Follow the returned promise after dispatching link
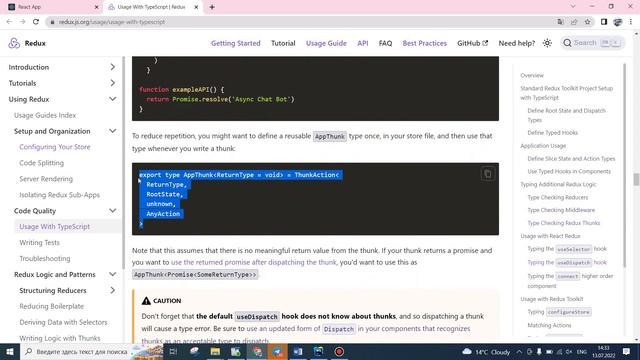The height and width of the screenshot is (360, 640). click(x=253, y=262)
